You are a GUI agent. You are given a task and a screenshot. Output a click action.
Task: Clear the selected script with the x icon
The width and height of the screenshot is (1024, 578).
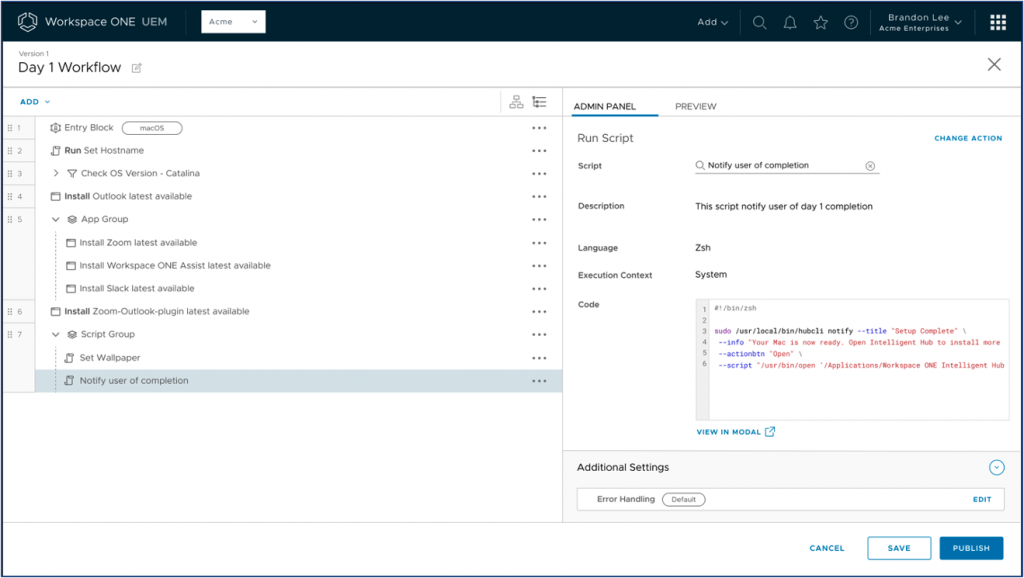point(870,166)
